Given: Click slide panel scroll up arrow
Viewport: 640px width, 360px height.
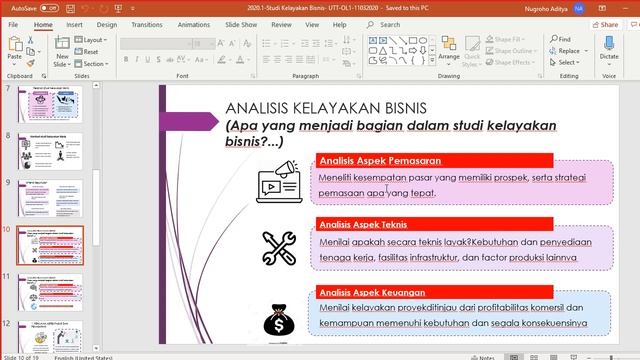Looking at the screenshot, I should tap(96, 85).
